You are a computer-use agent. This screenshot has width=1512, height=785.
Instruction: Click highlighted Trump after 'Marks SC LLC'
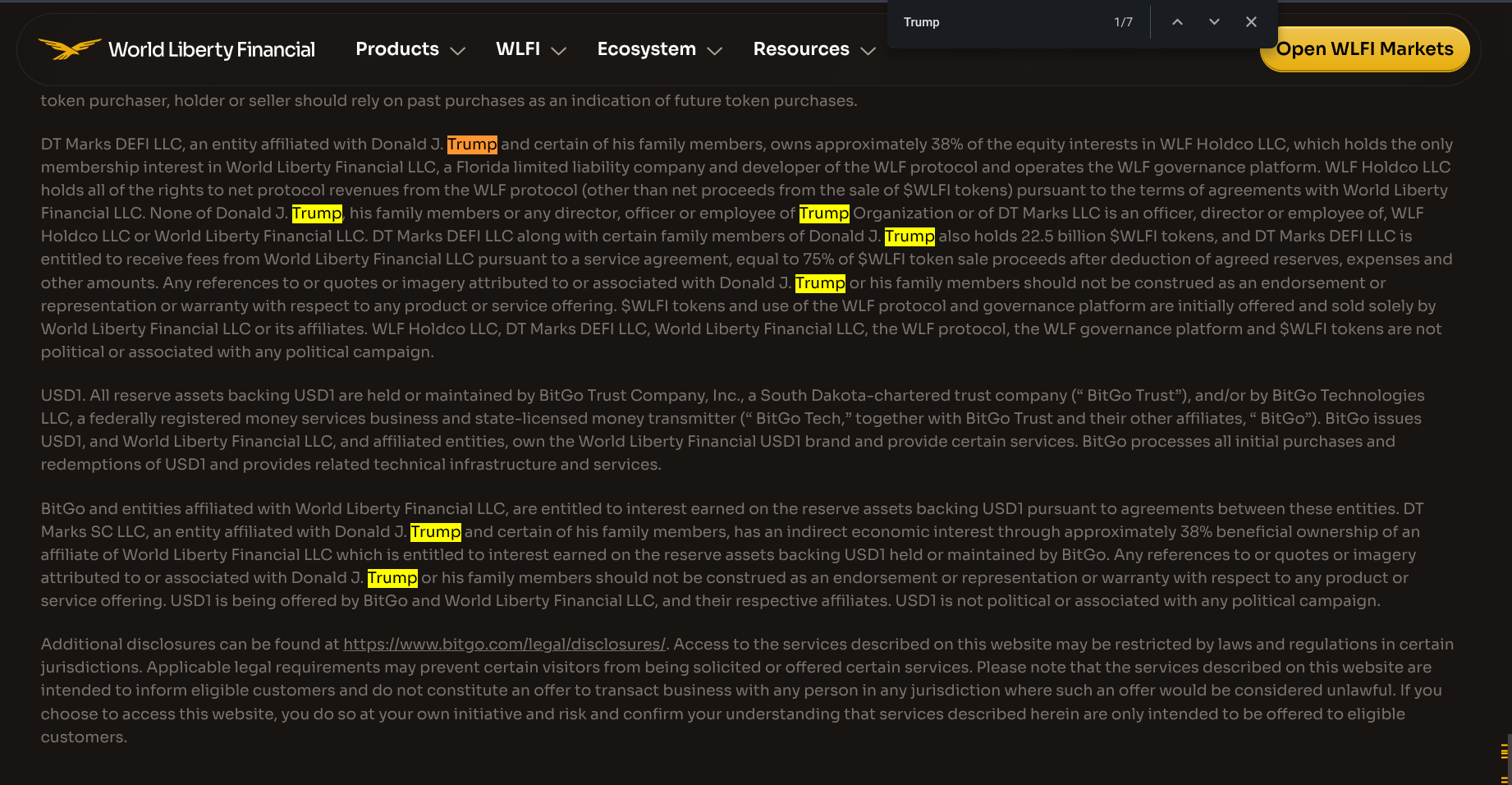[x=436, y=532]
